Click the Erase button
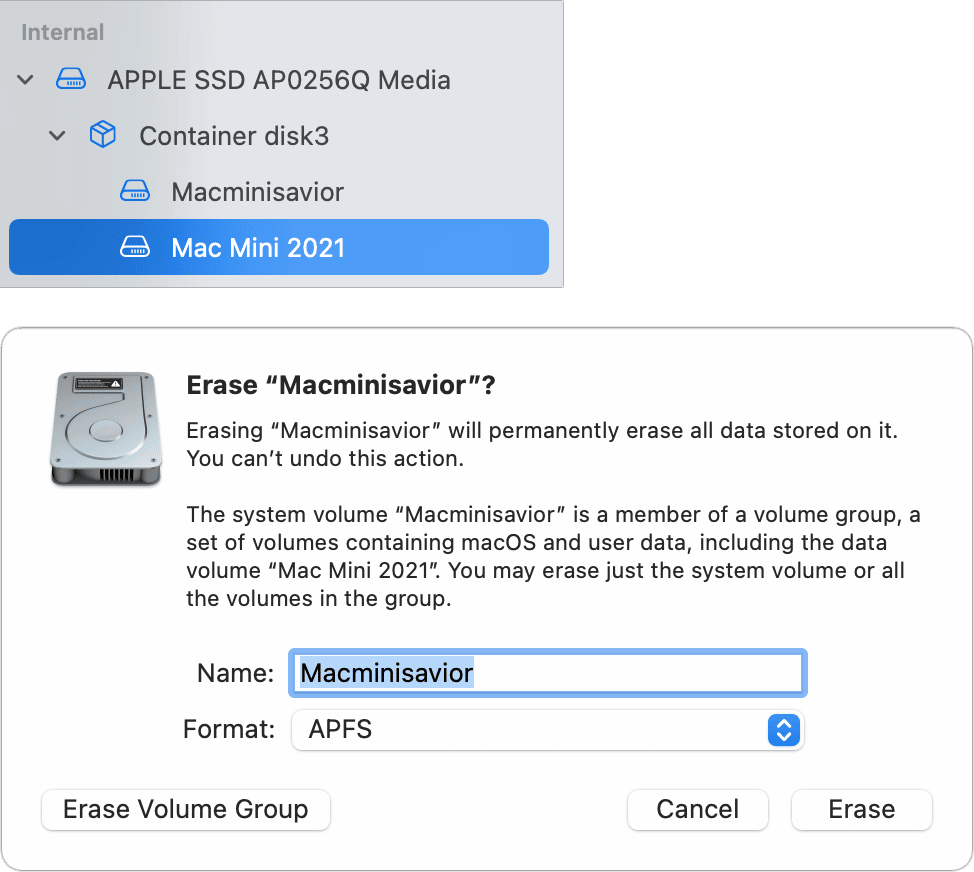This screenshot has height=872, width=974. (x=861, y=809)
